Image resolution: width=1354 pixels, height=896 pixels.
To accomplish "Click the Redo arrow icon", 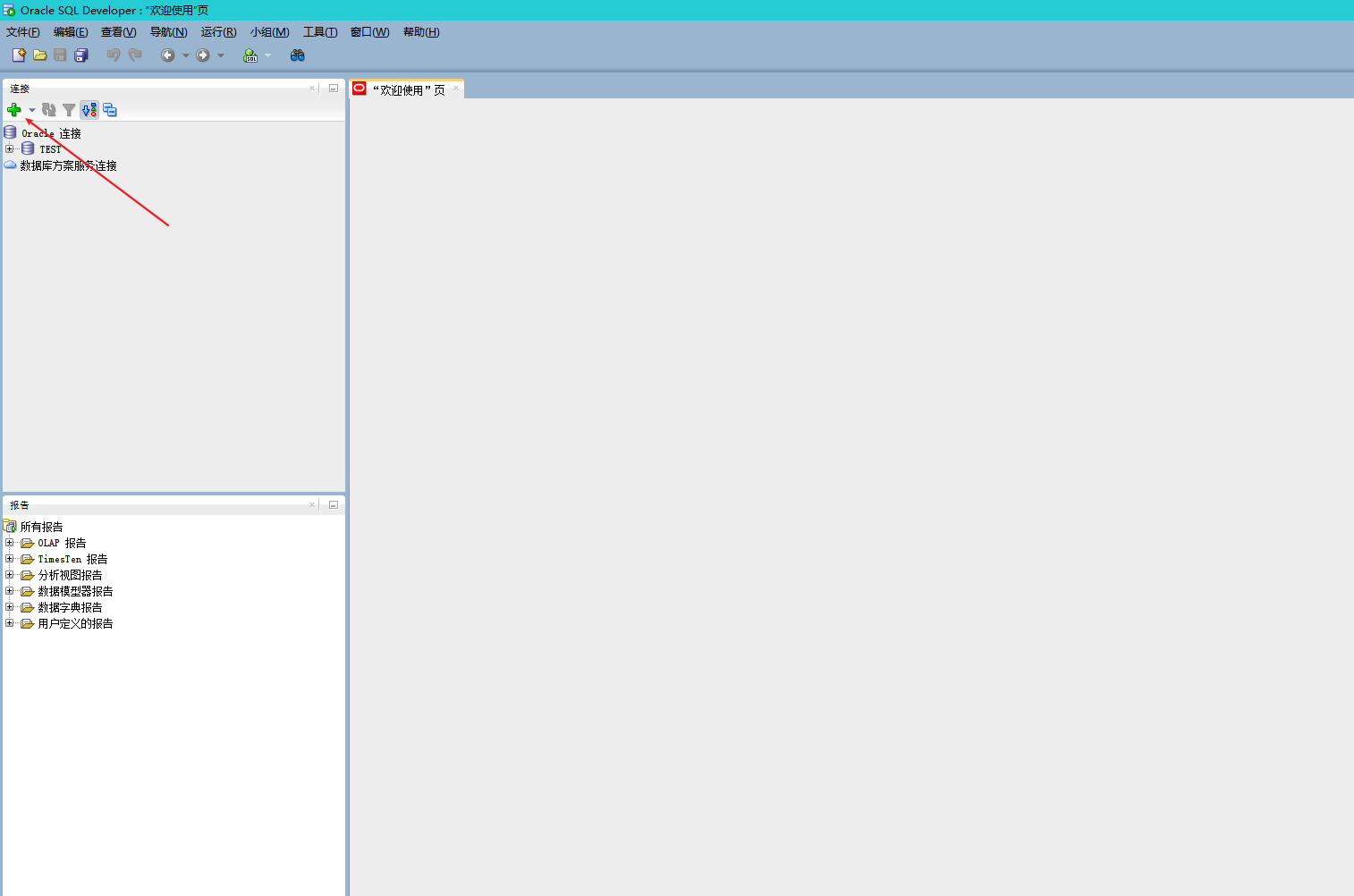I will click(135, 55).
